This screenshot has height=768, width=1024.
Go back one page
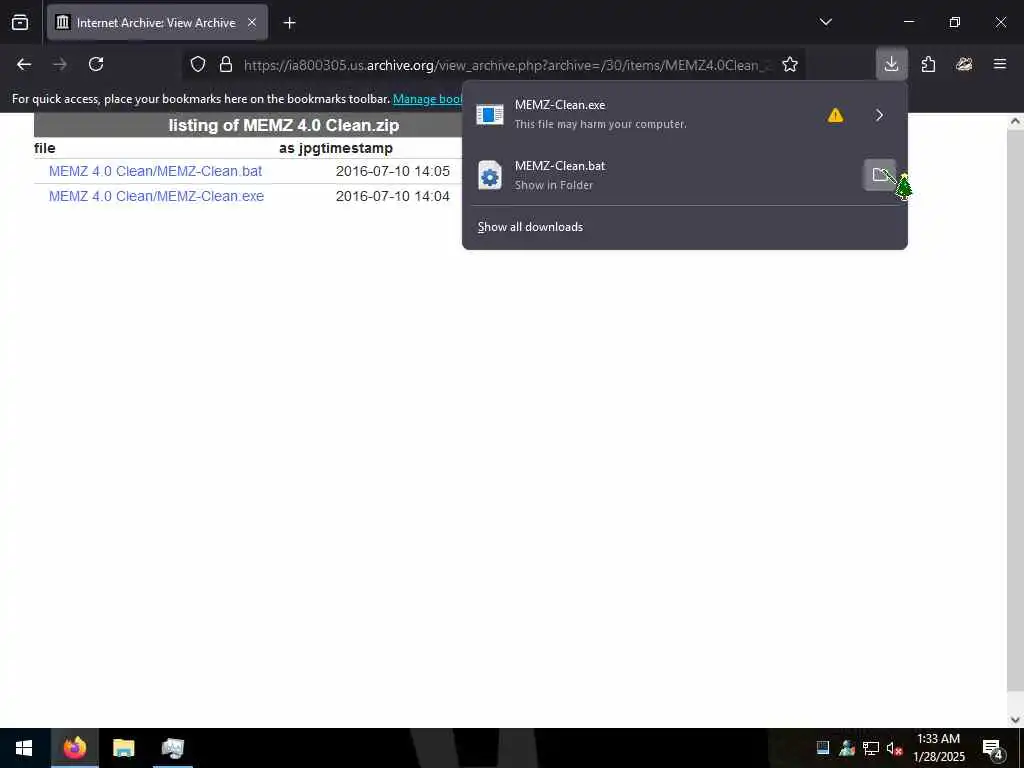point(24,64)
